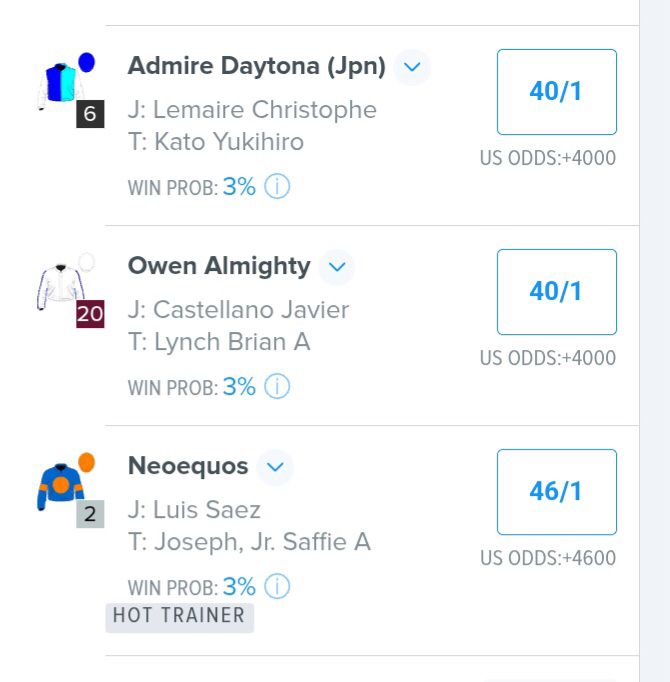Click the Neoequos horse name

coord(187,466)
